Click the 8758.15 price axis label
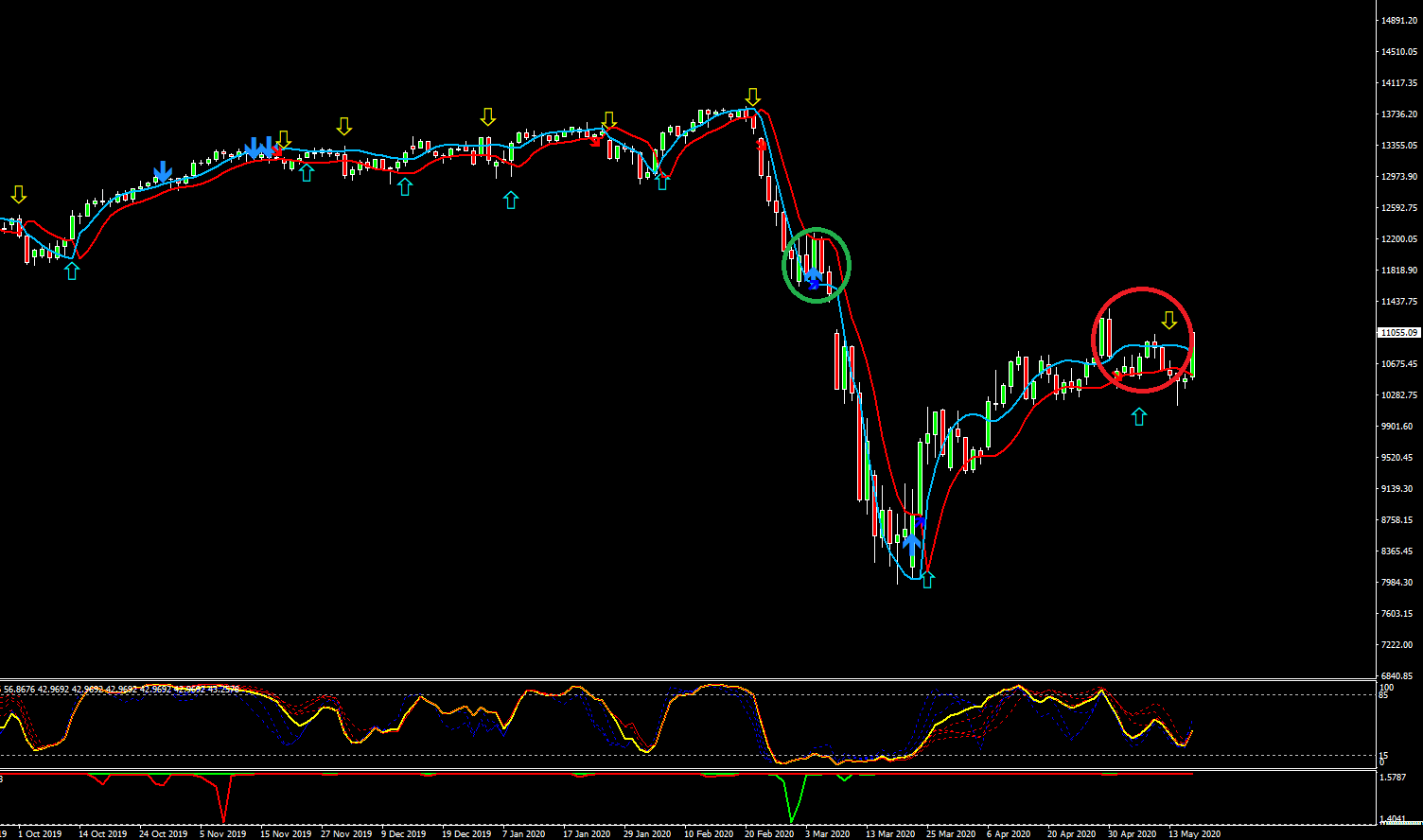Image resolution: width=1423 pixels, height=840 pixels. coord(1397,520)
